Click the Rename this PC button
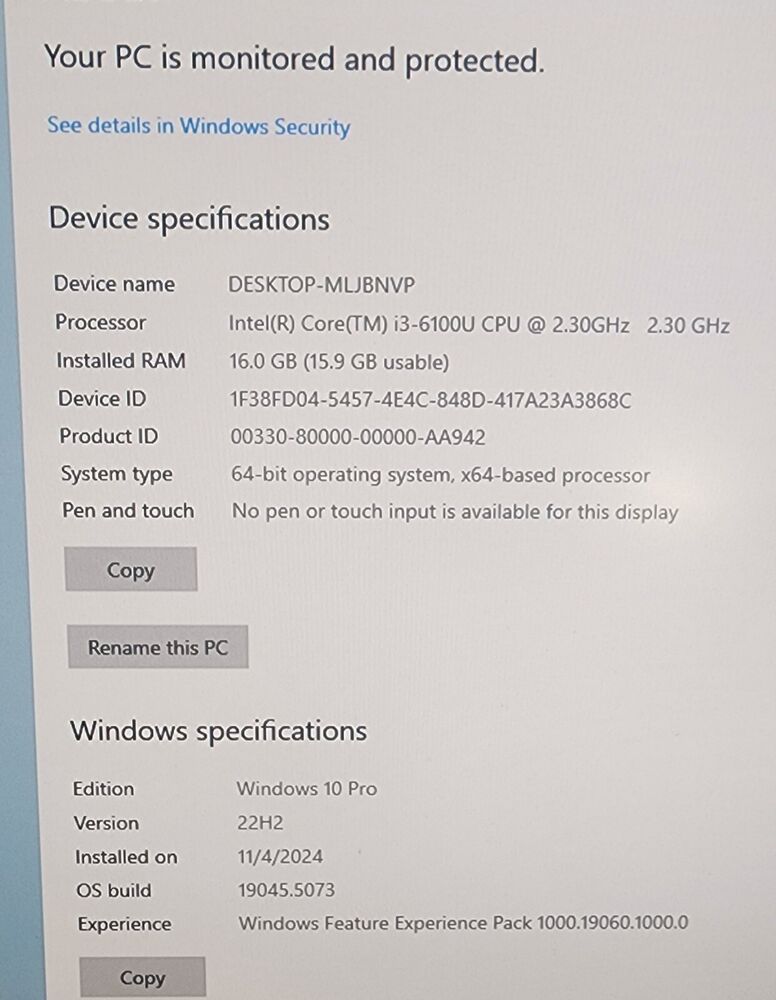 tap(157, 647)
